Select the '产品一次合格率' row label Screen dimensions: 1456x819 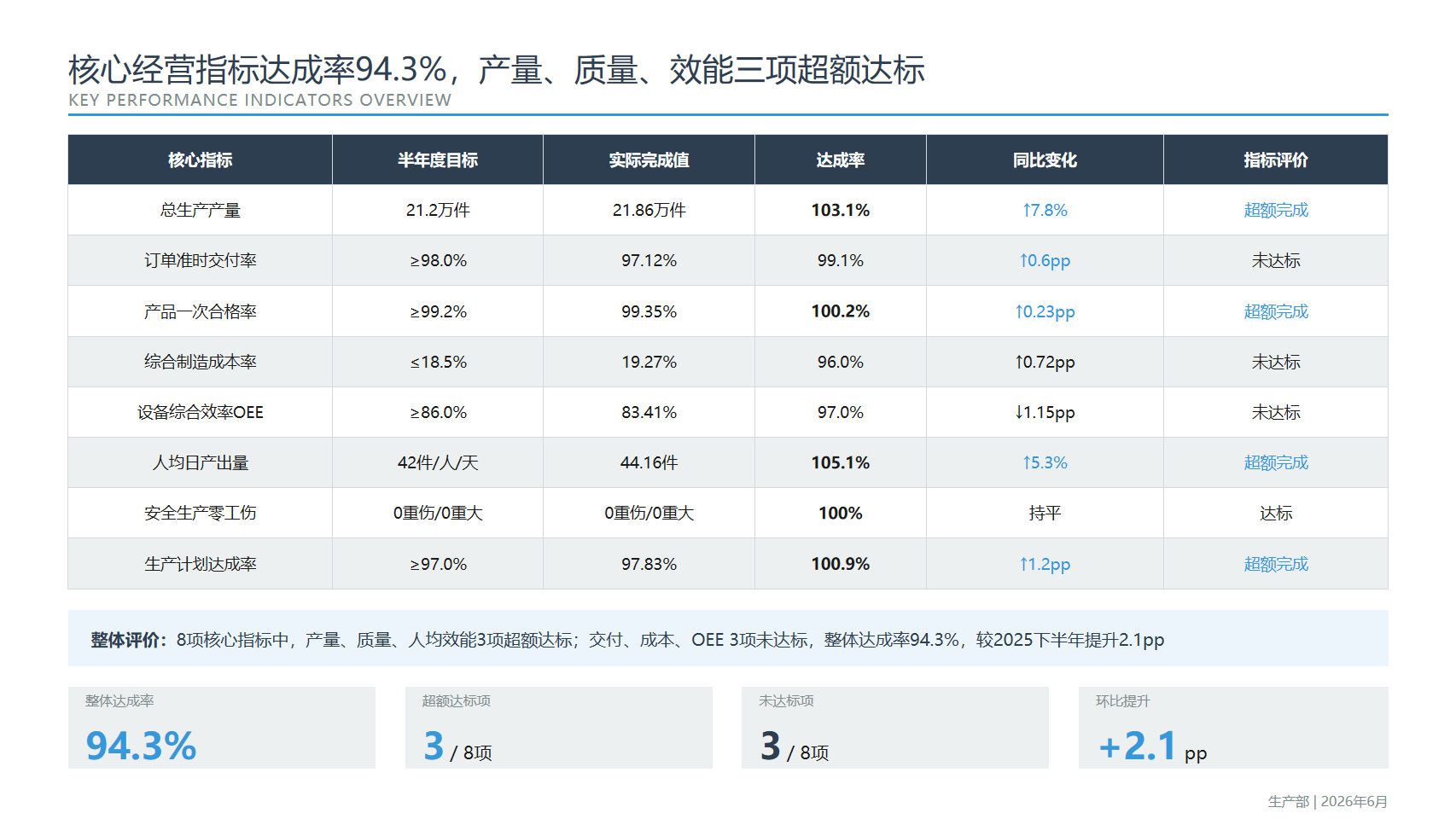(x=201, y=311)
